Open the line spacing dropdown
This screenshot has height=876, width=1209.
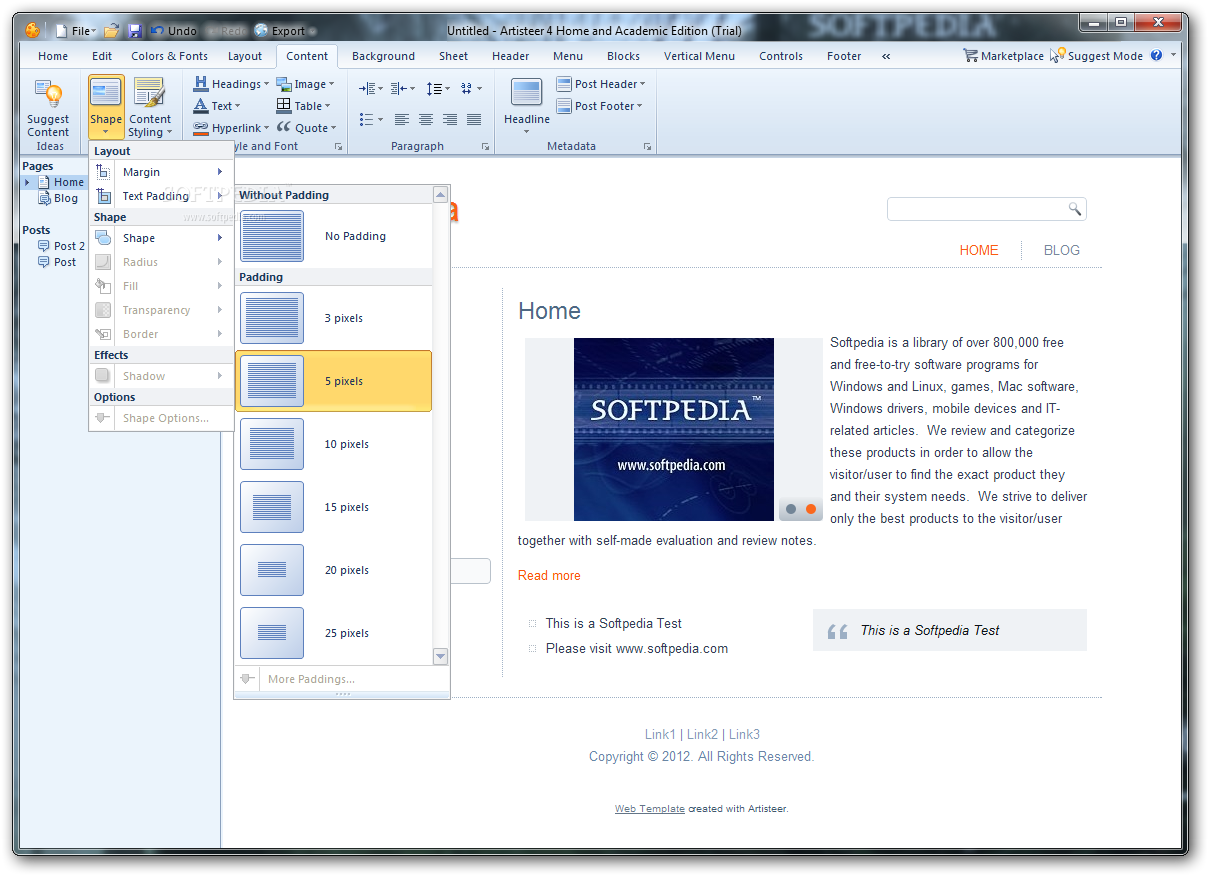point(438,89)
